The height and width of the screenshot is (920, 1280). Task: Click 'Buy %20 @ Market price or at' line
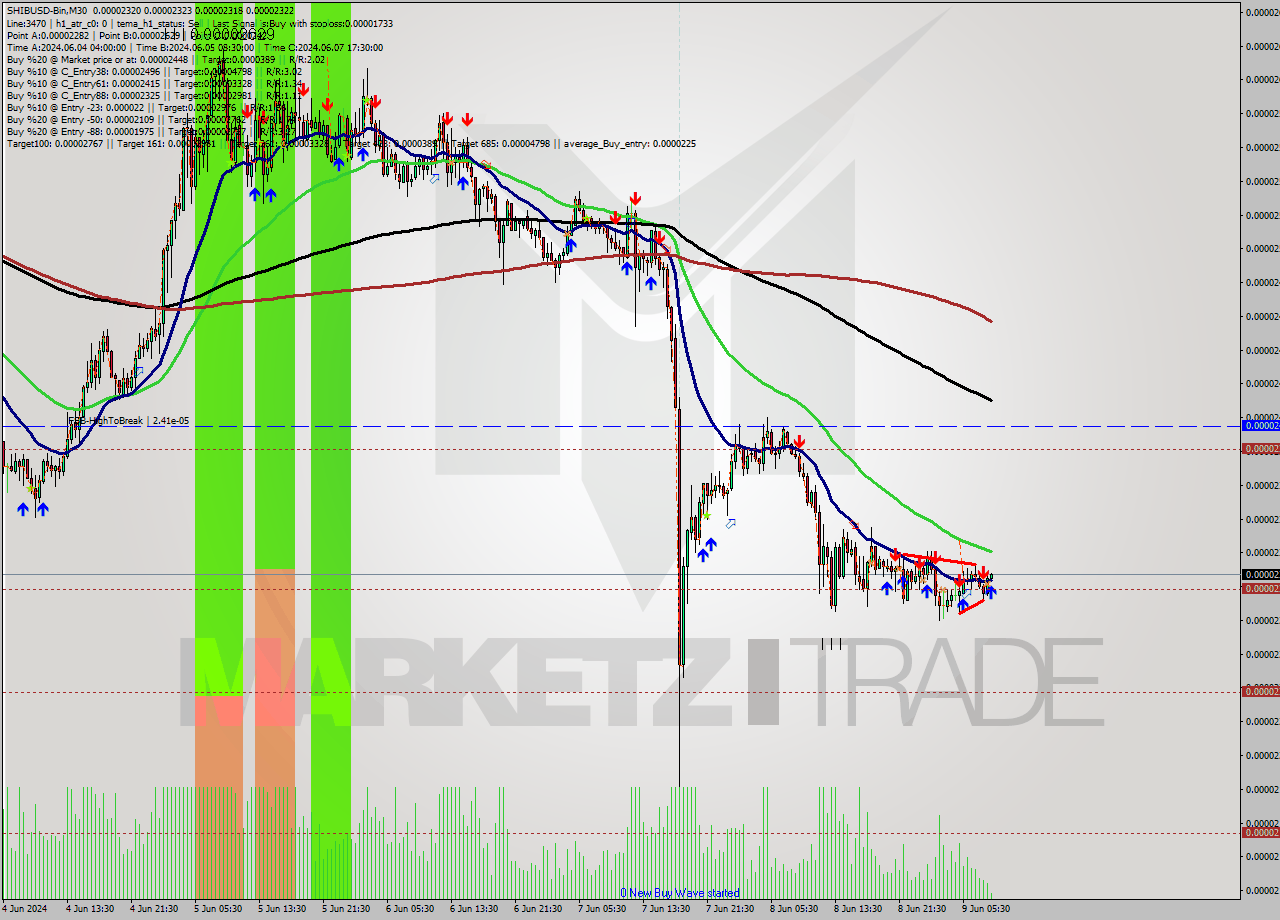[x=165, y=59]
